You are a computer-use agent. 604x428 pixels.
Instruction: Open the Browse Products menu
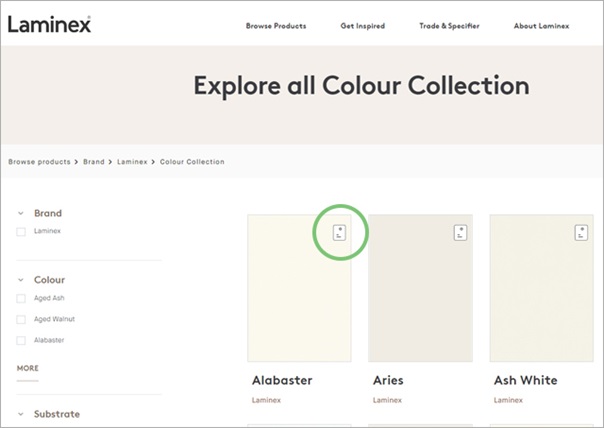pos(276,26)
